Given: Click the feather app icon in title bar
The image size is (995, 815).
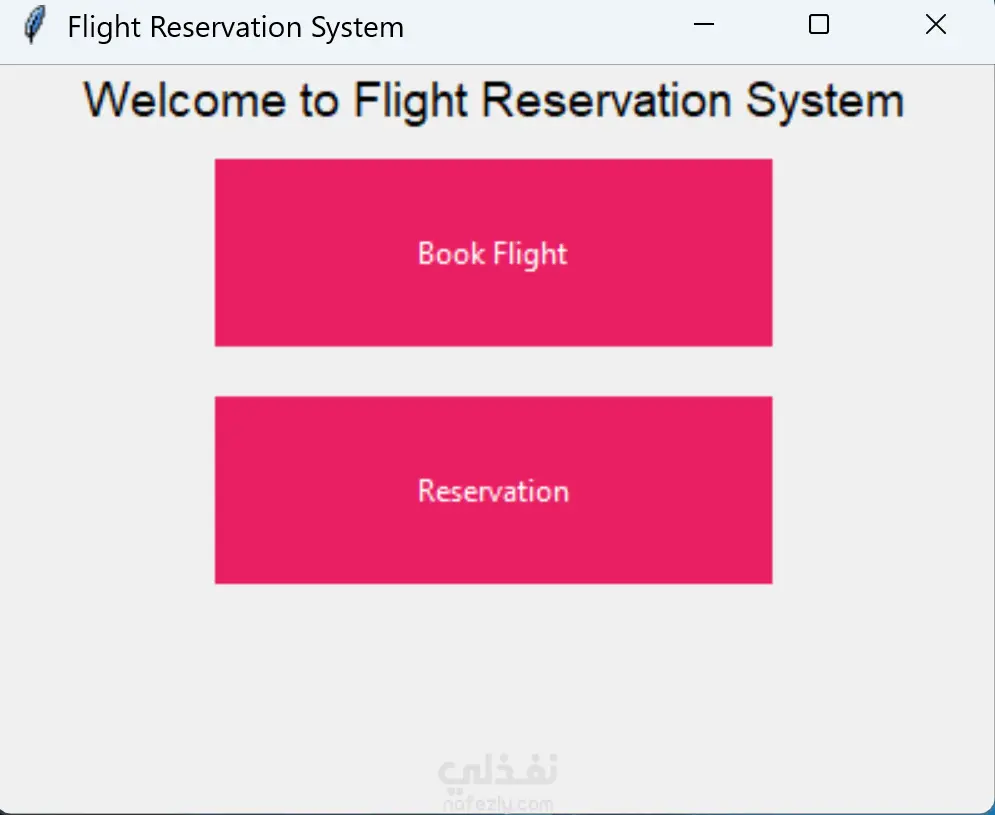Looking at the screenshot, I should [35, 26].
